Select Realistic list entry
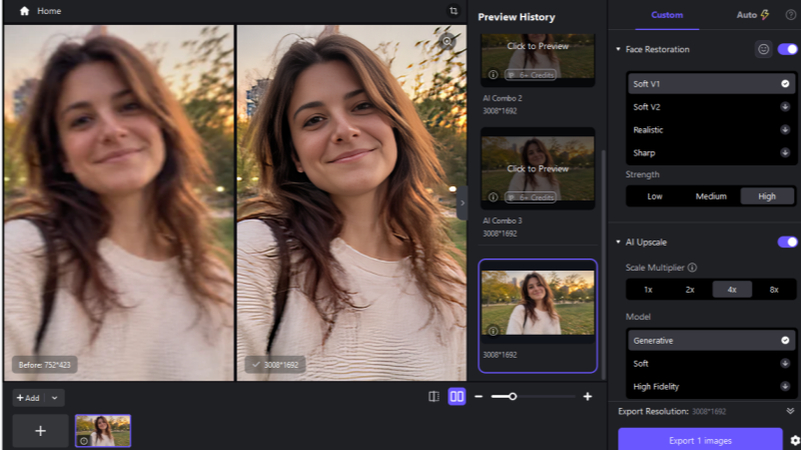801x450 pixels. (x=711, y=130)
